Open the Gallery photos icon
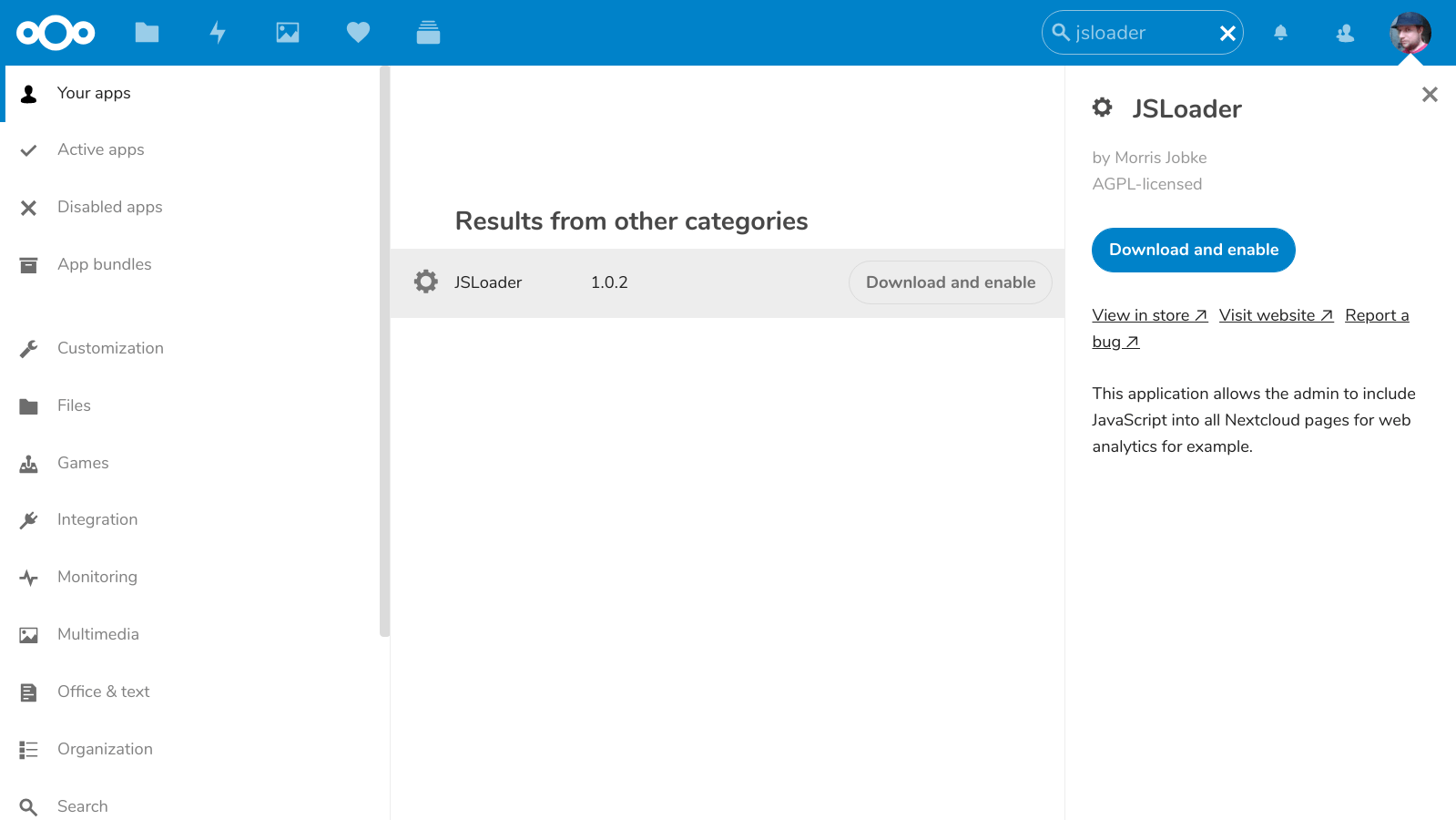 click(x=288, y=33)
